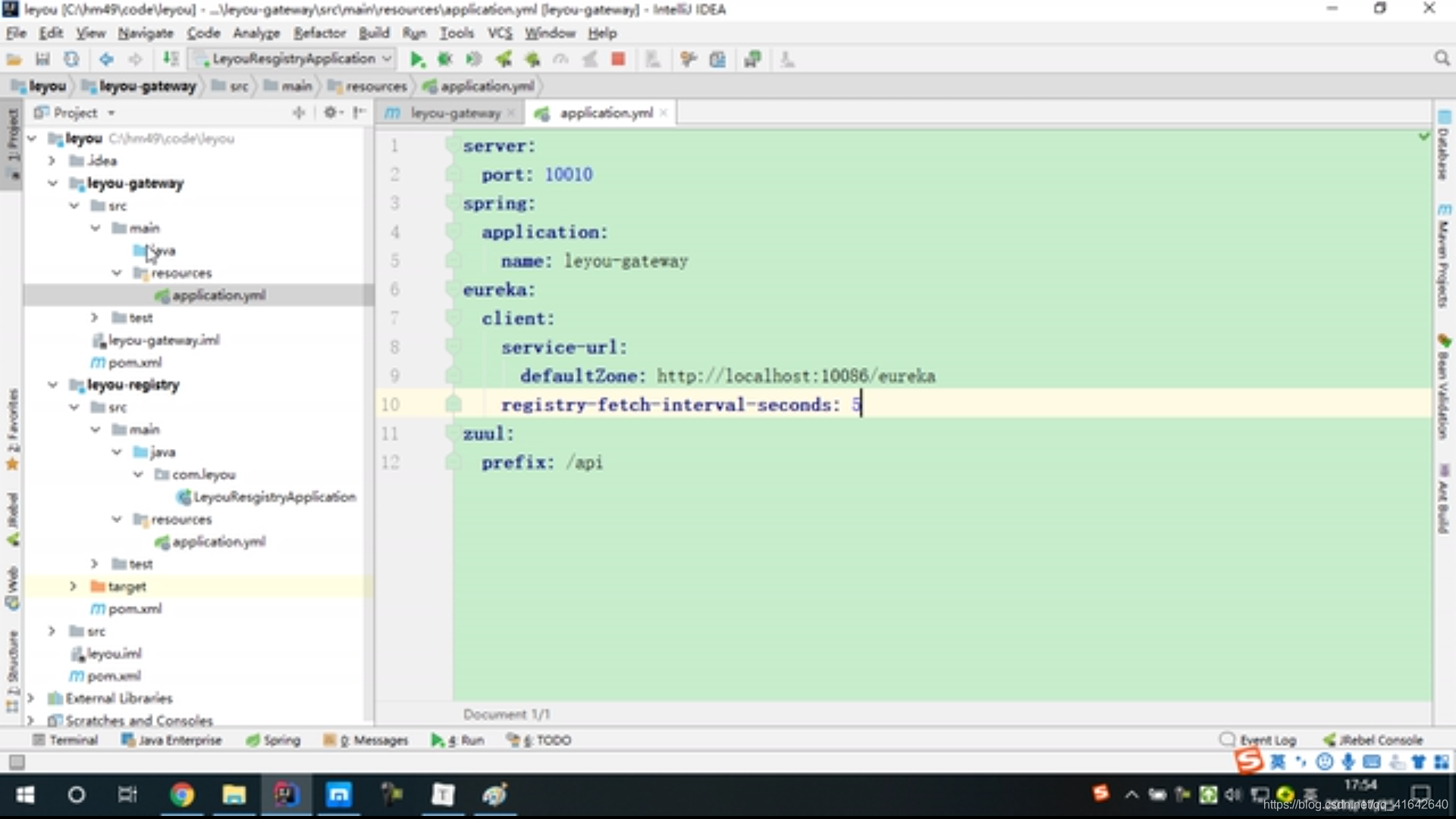Image resolution: width=1456 pixels, height=819 pixels.
Task: Open JRebel Console
Action: [x=1373, y=740]
